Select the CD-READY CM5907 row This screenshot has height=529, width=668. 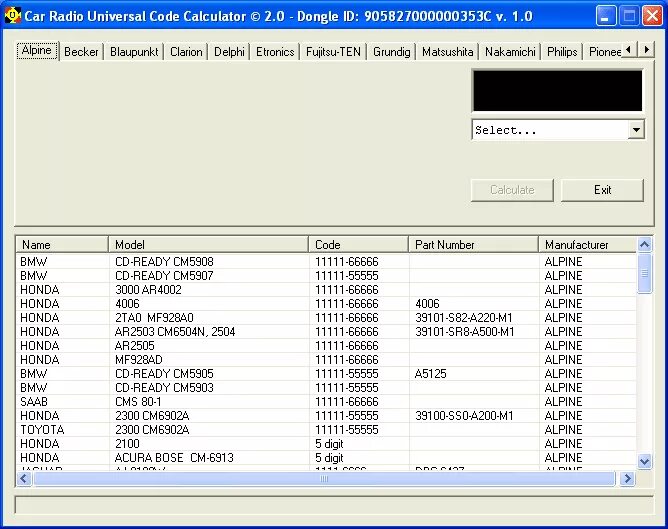[x=326, y=276]
